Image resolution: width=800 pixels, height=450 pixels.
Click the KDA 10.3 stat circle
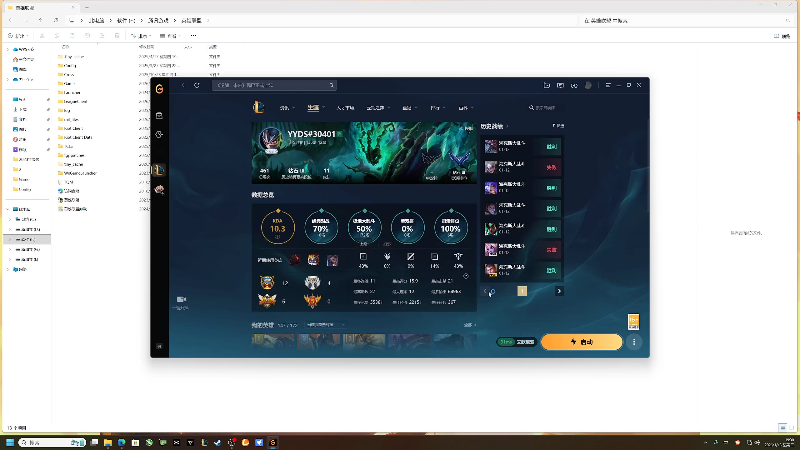tap(278, 227)
